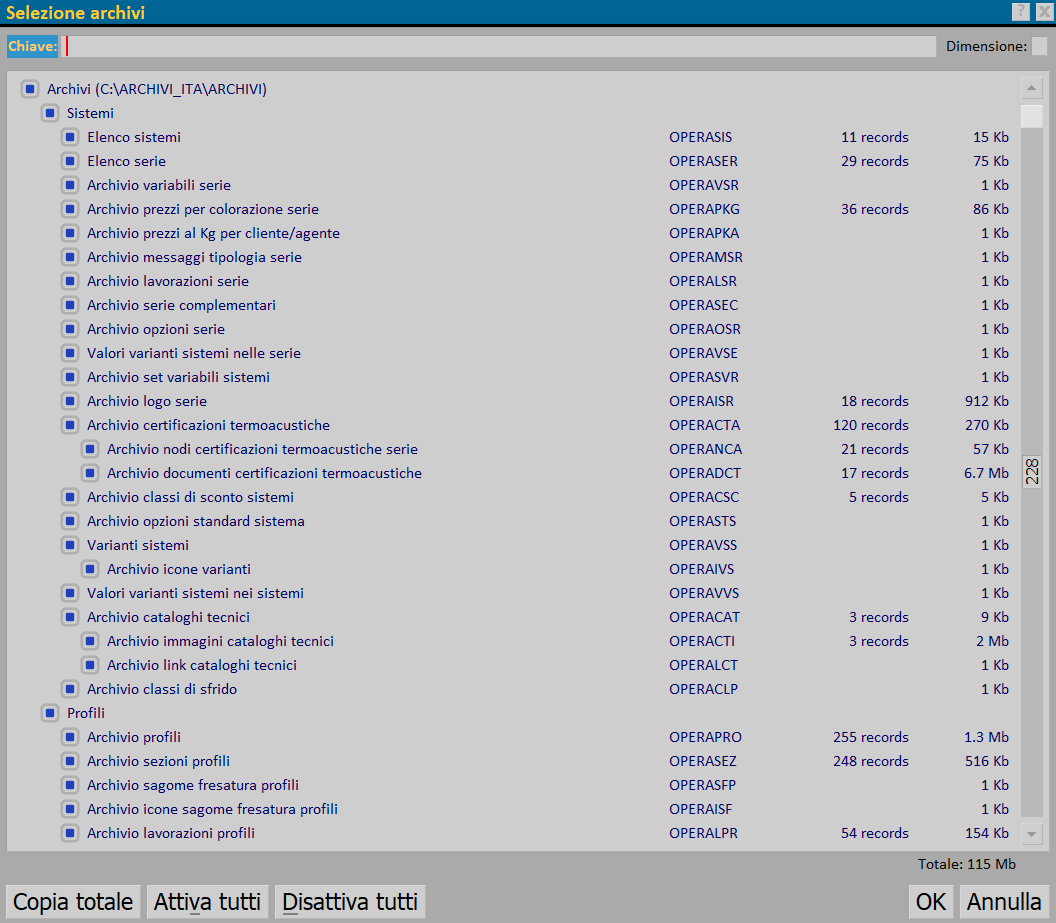
Task: Toggle checkbox for Archivio logo serie
Action: pos(70,401)
